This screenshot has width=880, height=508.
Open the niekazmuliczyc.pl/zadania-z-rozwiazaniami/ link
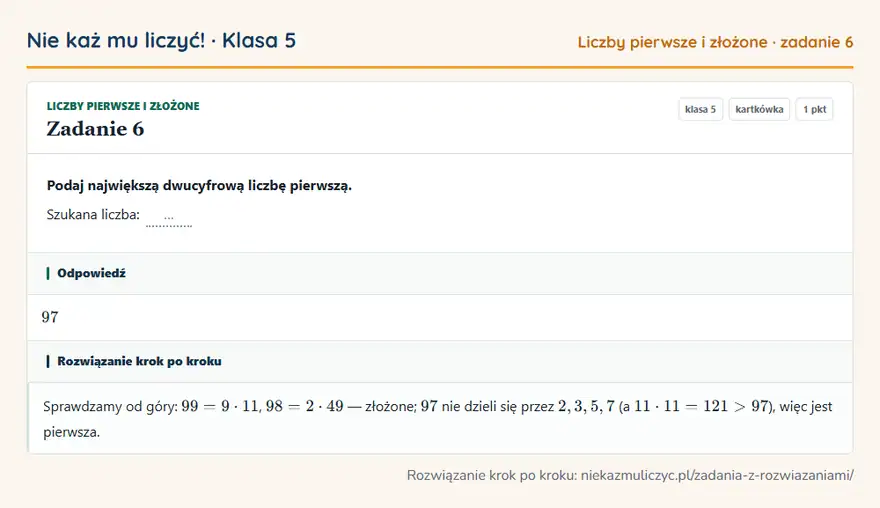717,475
